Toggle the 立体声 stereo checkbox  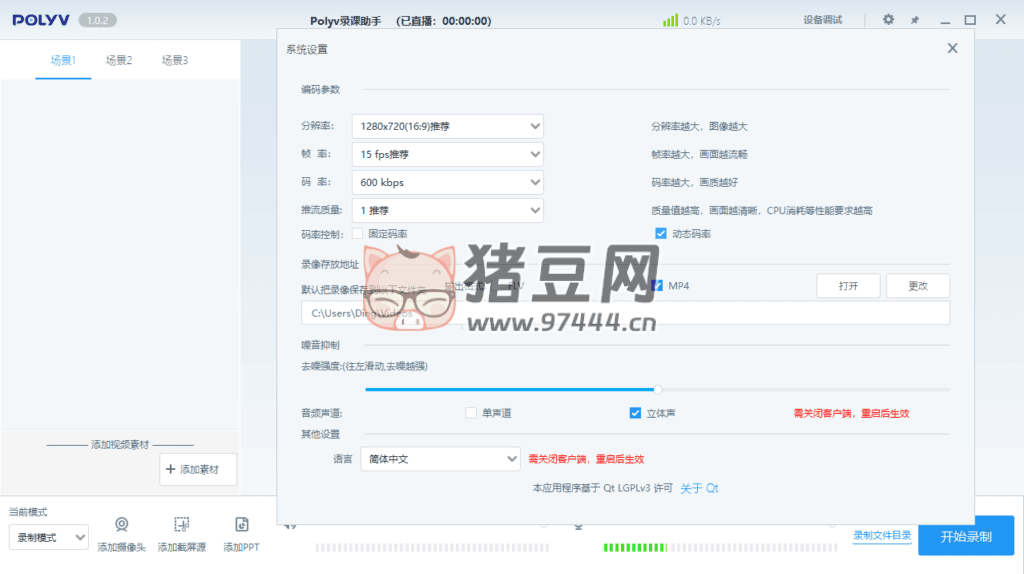coord(635,413)
